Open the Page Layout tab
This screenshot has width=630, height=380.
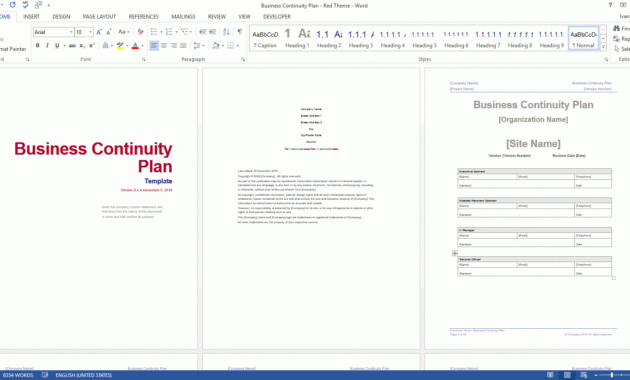click(x=99, y=16)
